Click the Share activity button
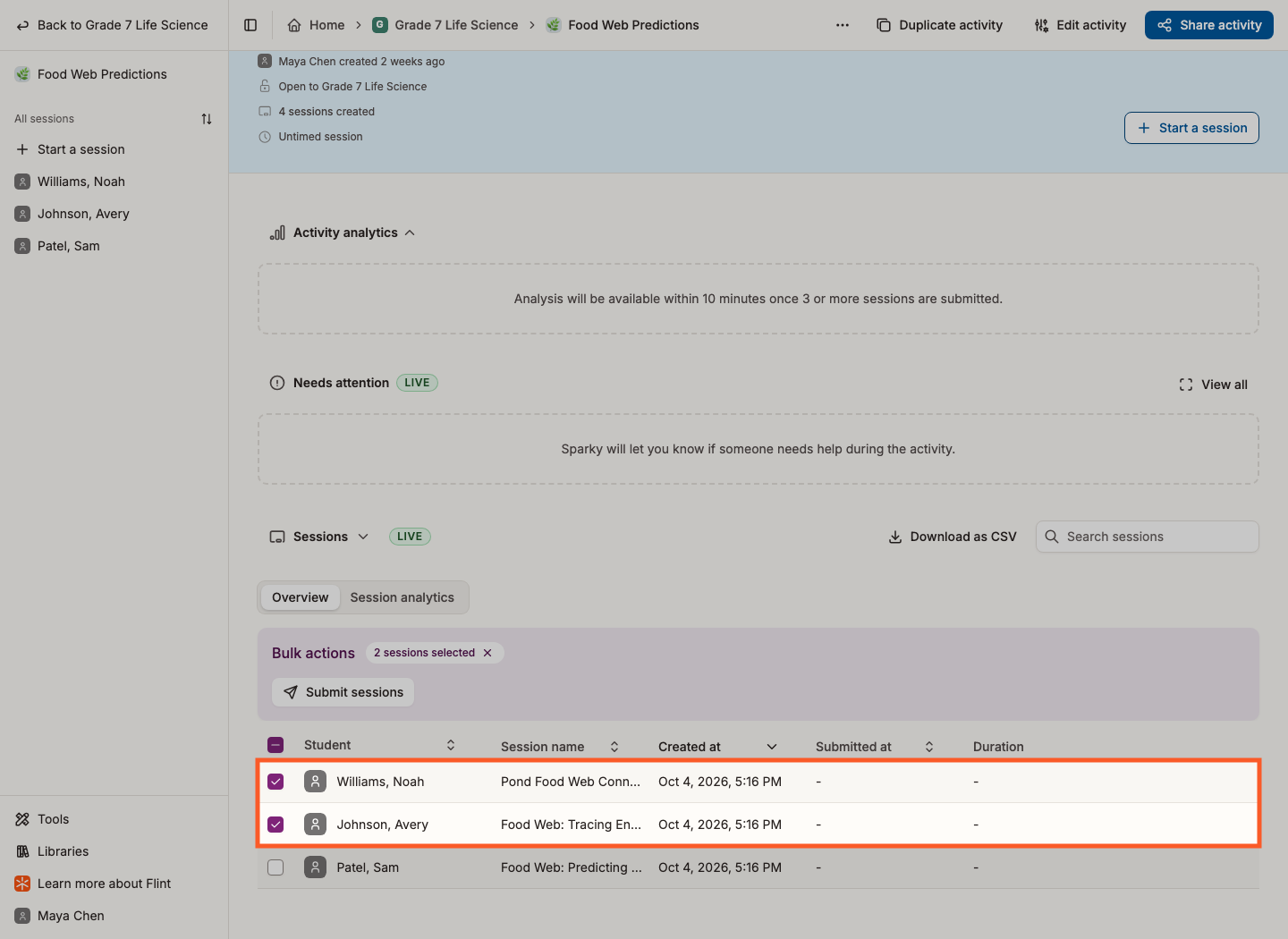Viewport: 1288px width, 939px height. (x=1209, y=25)
